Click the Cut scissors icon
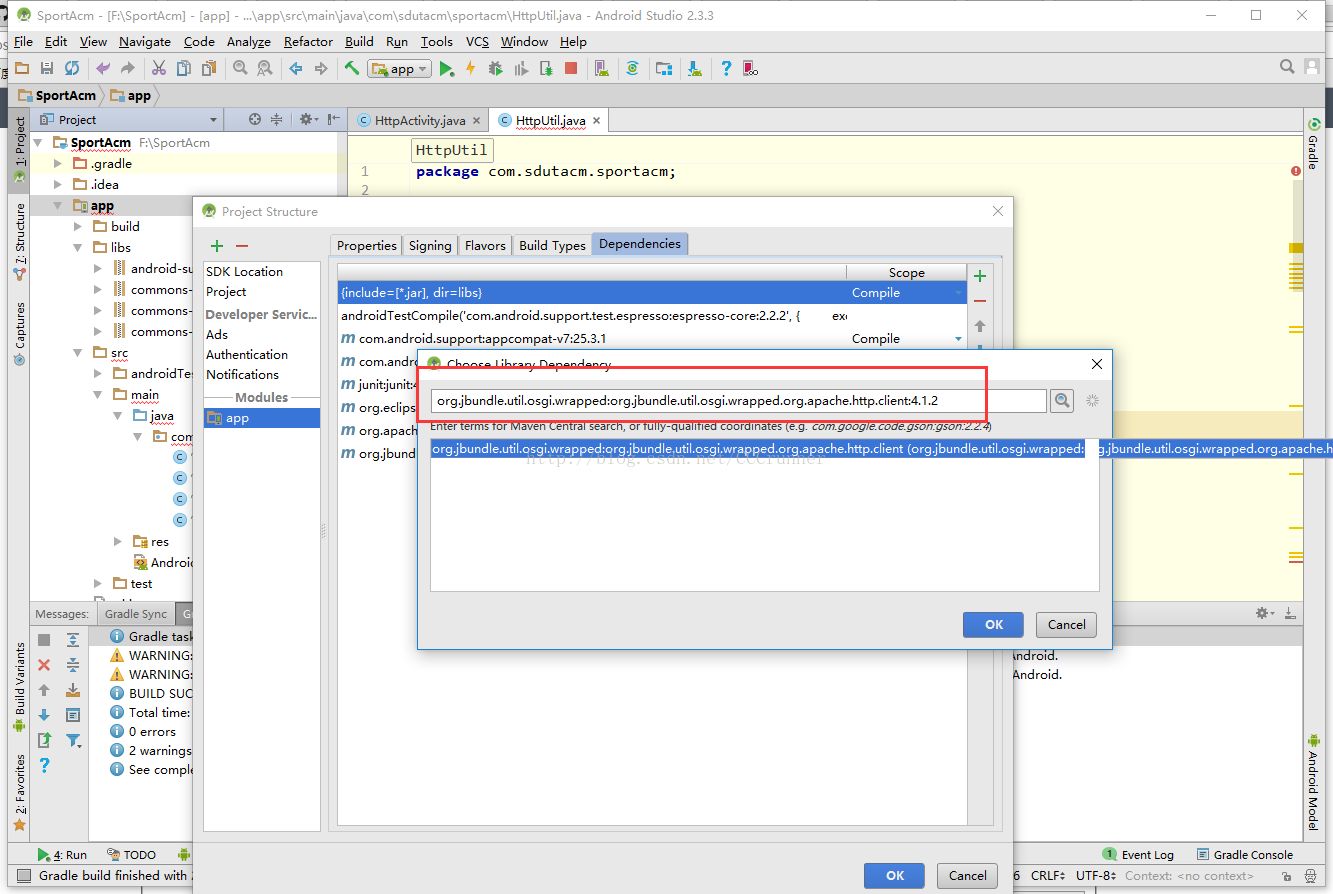The image size is (1333, 894). tap(158, 68)
